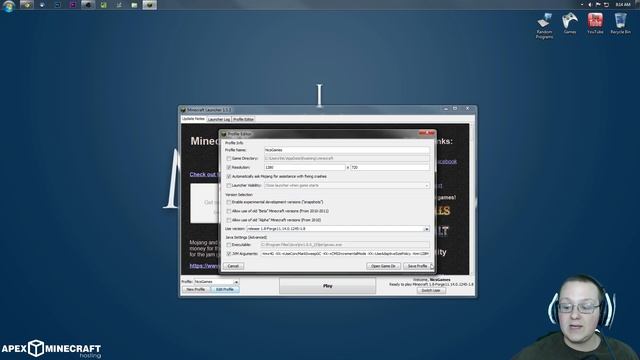Toggle the Resolution checkbox
Image resolution: width=640 pixels, height=360 pixels.
point(229,167)
